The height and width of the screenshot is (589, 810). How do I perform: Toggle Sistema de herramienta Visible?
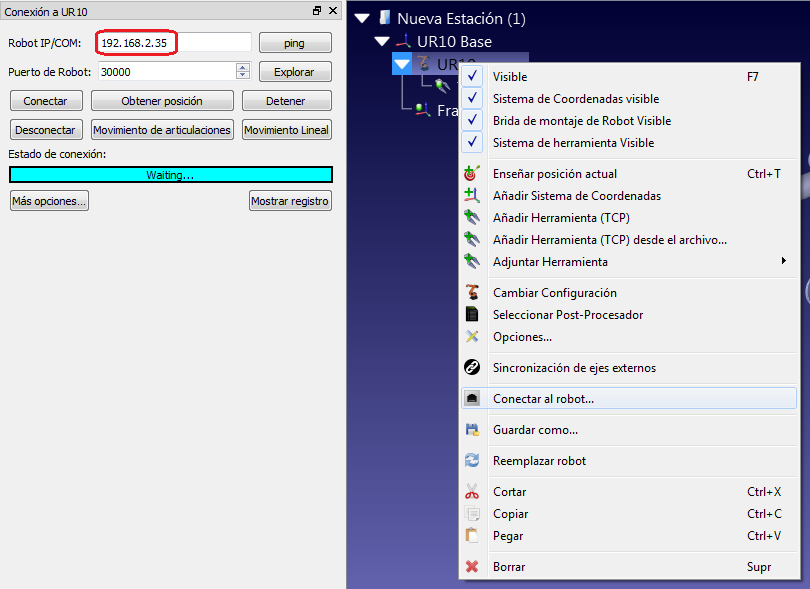(x=472, y=142)
